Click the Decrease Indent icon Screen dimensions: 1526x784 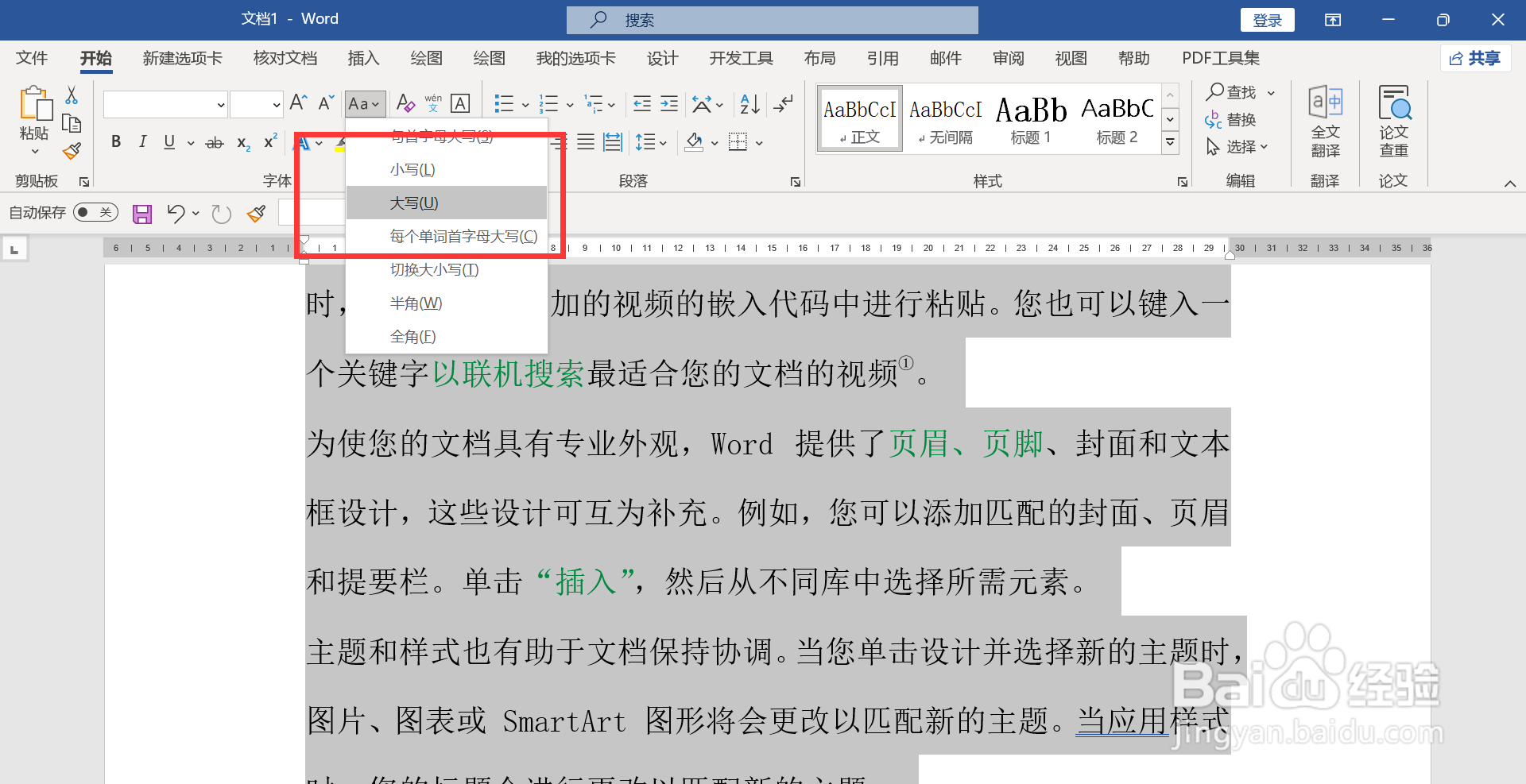[642, 103]
